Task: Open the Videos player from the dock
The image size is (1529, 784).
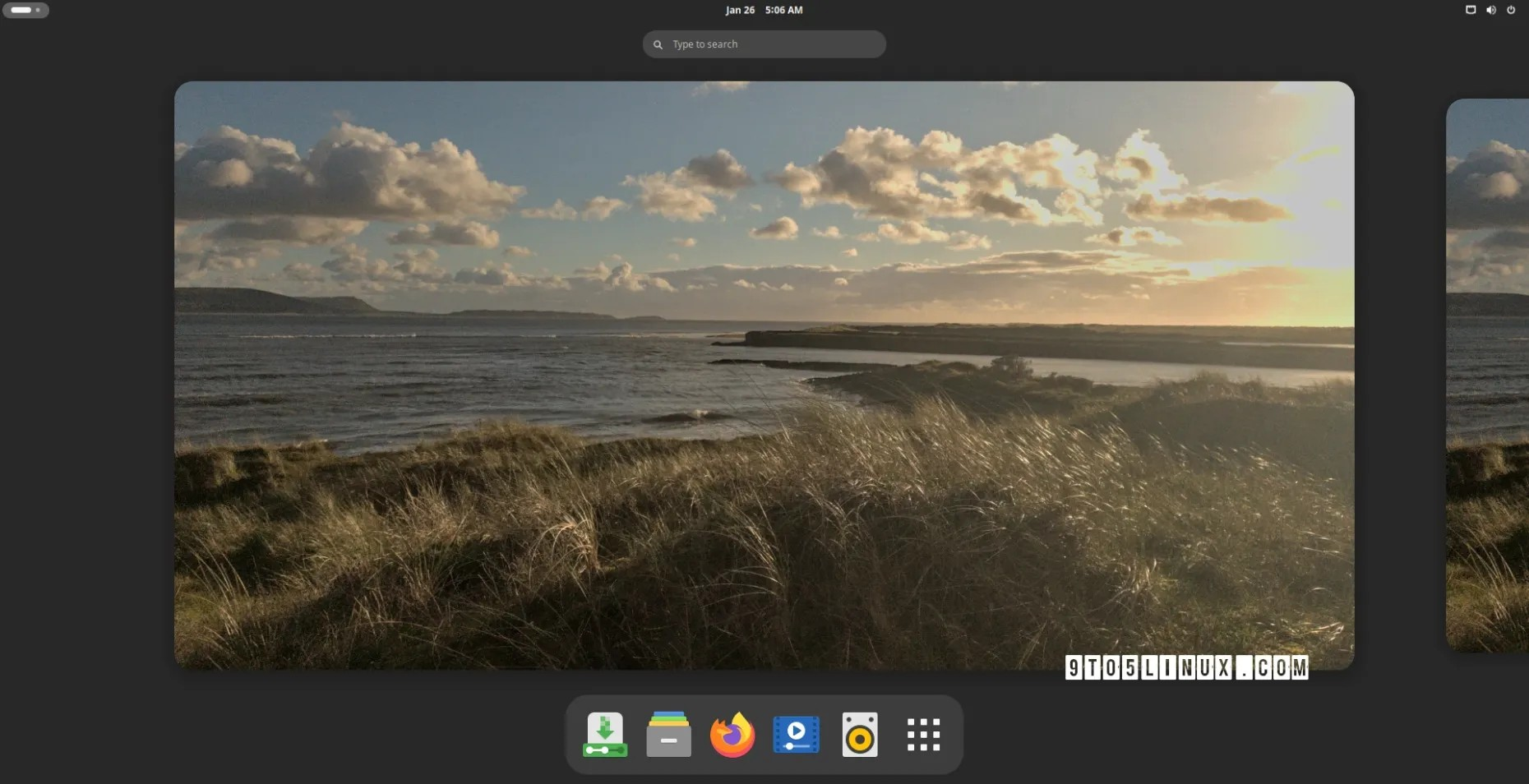Action: 796,735
